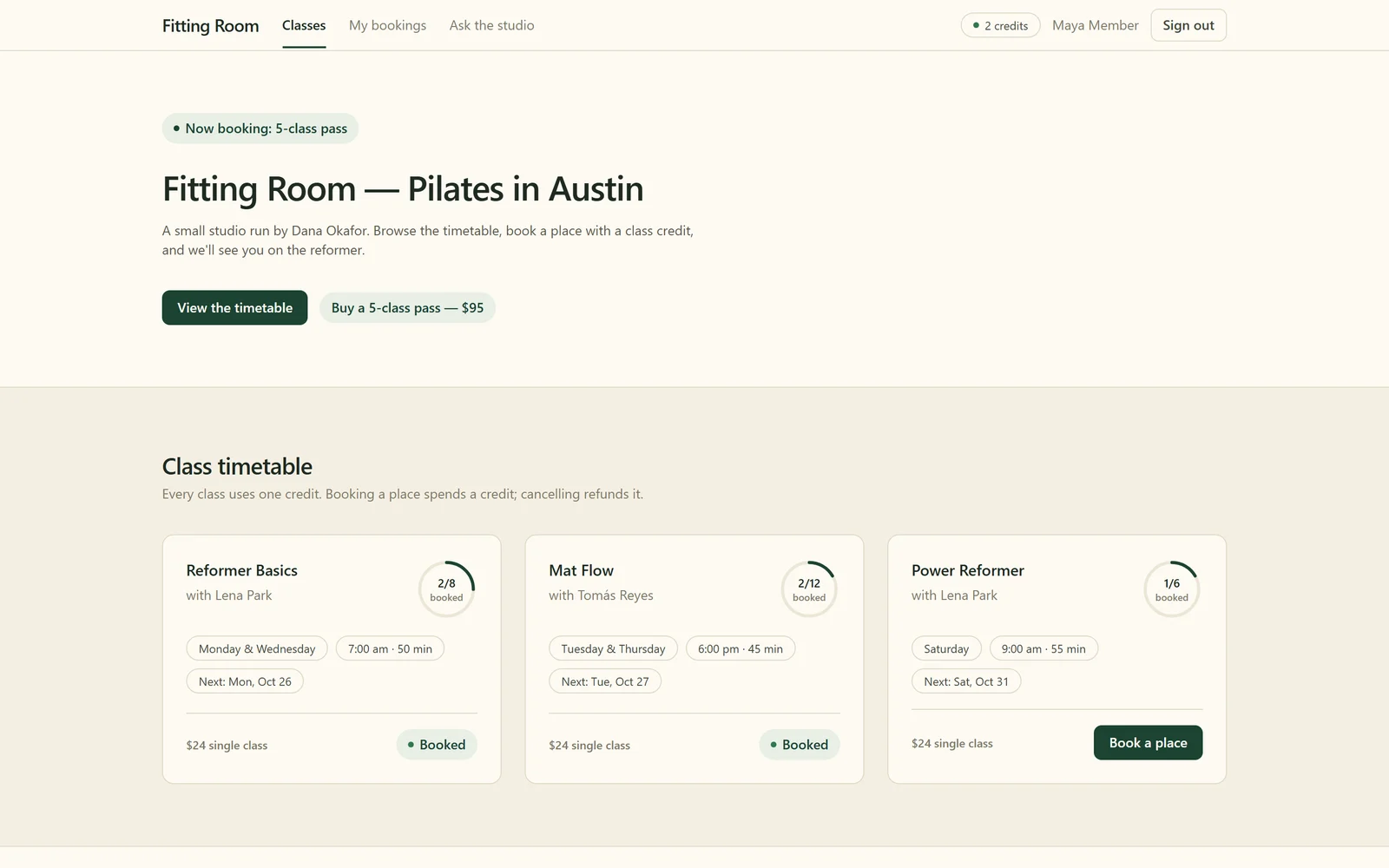Click the 6:00 pm · 45 min chip
Screen dimensions: 1389x868
[741, 648]
